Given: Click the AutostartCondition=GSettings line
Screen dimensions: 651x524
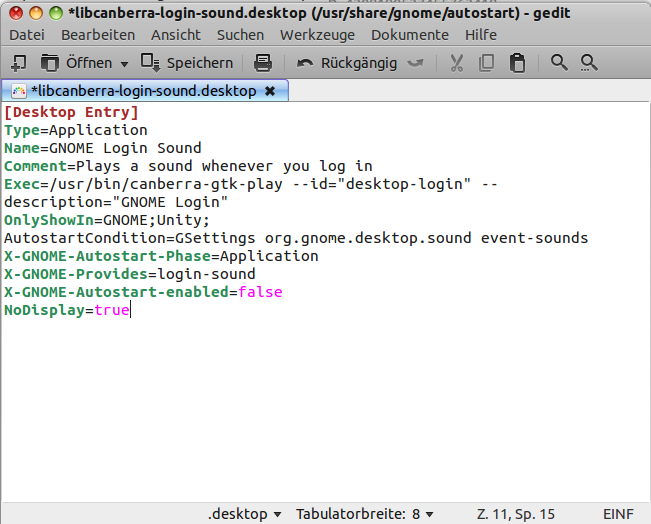Looking at the screenshot, I should tap(296, 238).
